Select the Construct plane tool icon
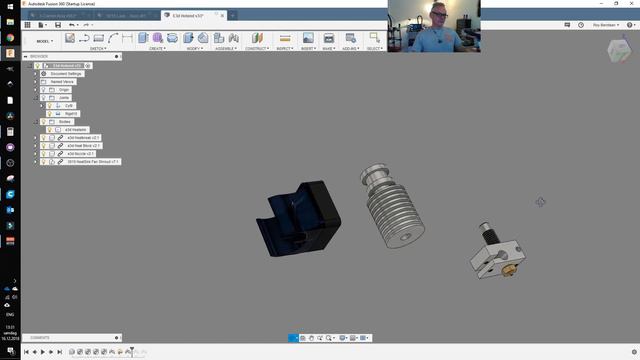 click(257, 38)
